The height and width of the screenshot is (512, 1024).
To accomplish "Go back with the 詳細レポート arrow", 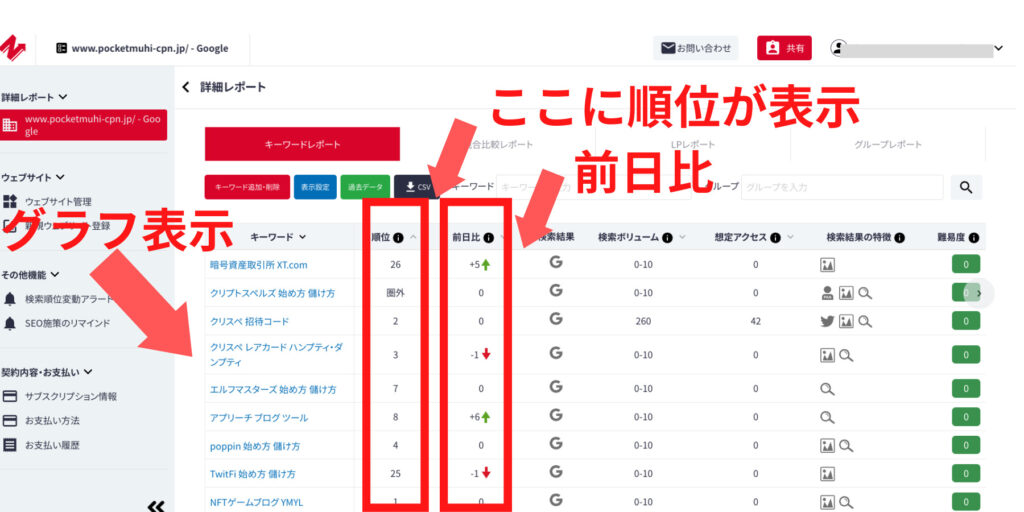I will pos(185,87).
